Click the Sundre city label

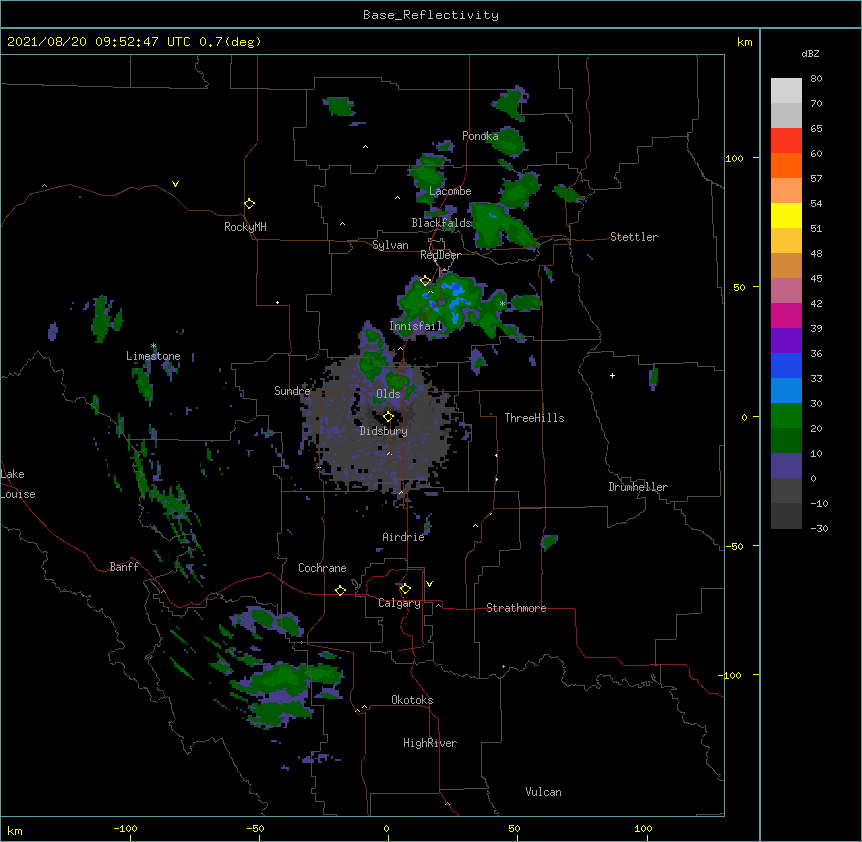point(292,391)
